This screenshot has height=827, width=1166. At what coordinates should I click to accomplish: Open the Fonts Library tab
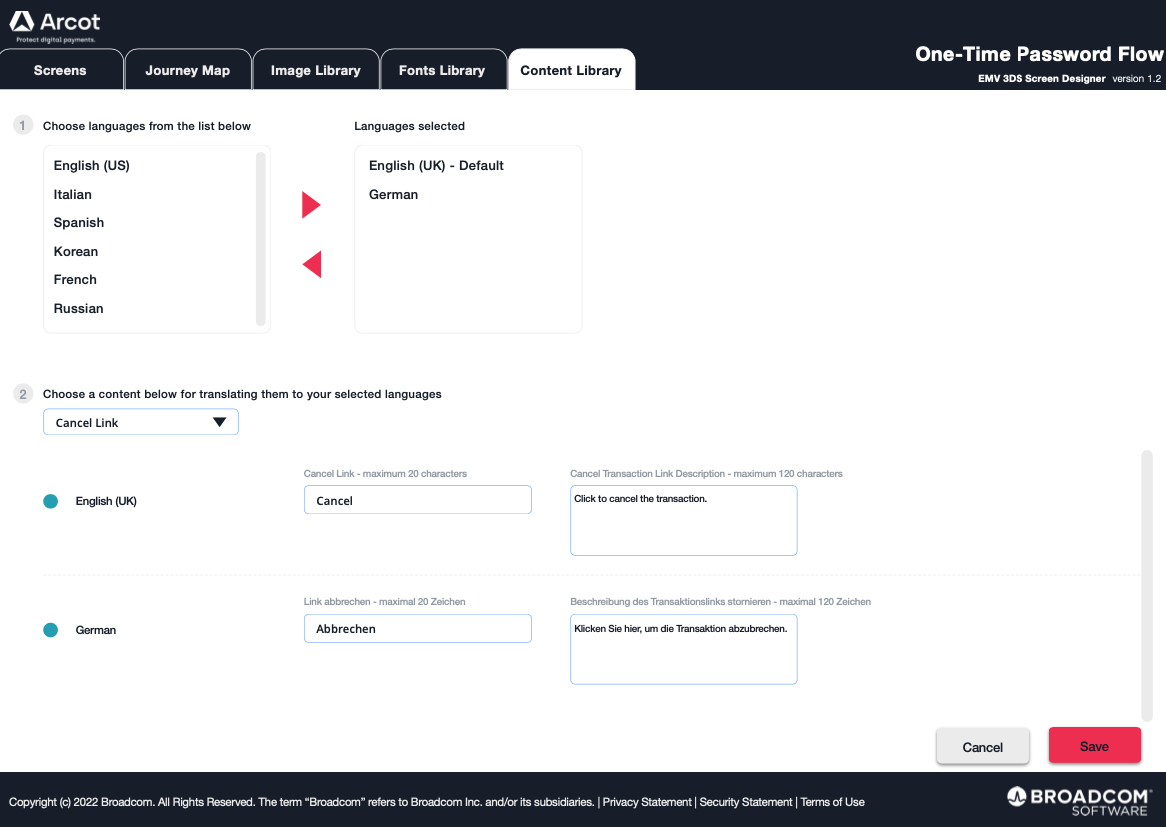coord(441,71)
